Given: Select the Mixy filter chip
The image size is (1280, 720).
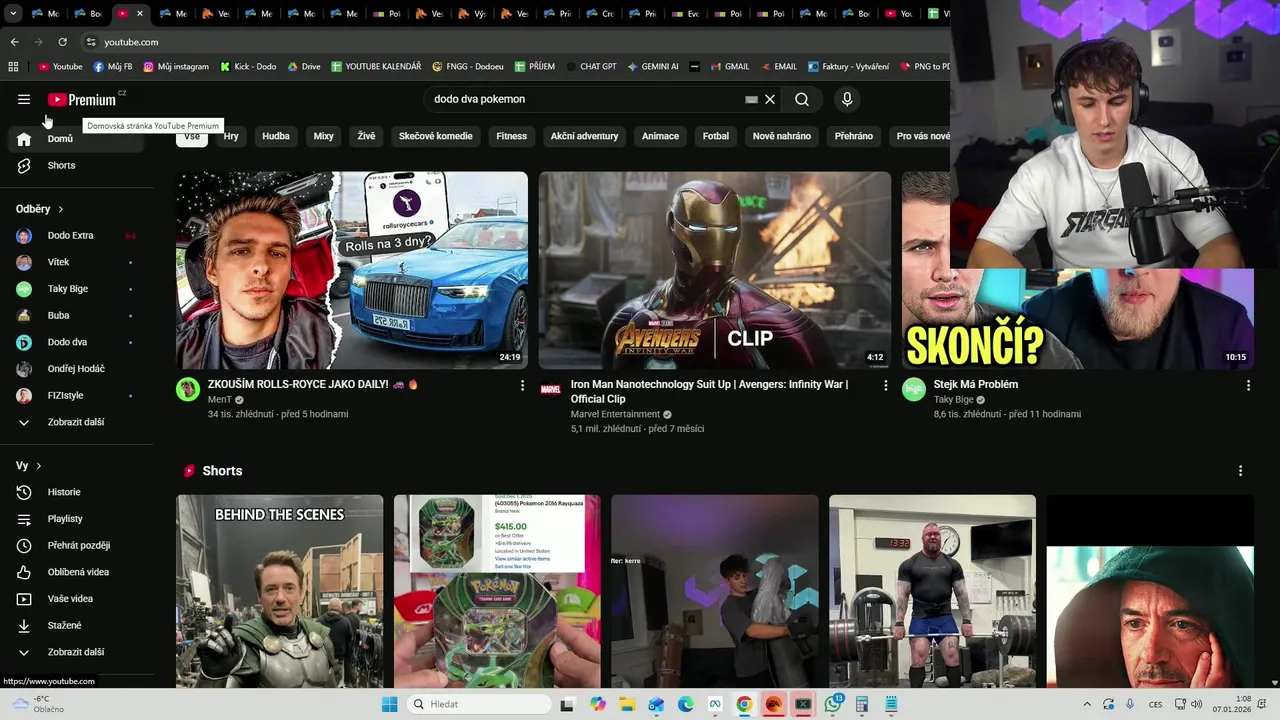Looking at the screenshot, I should [x=323, y=136].
